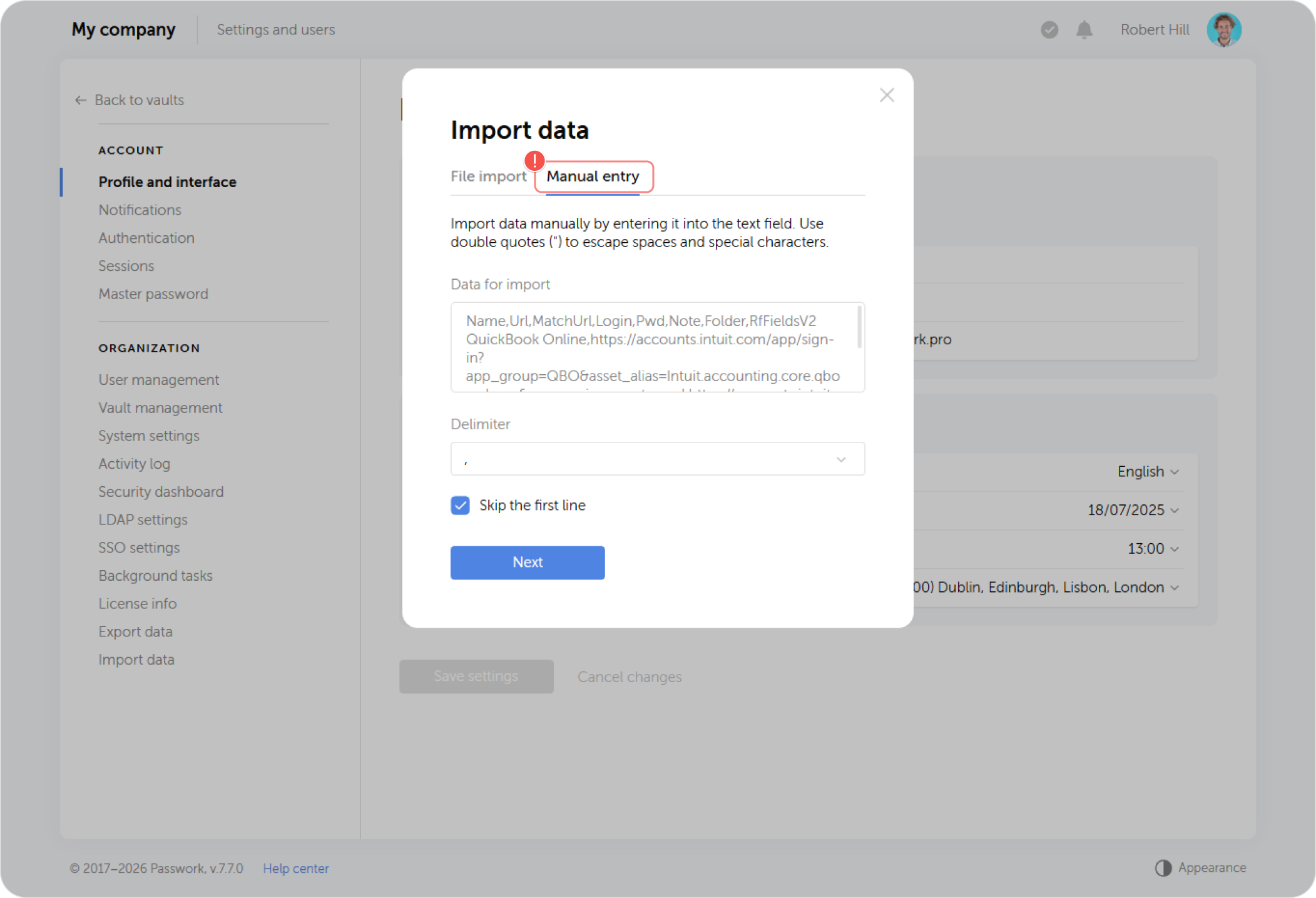Toggle the Appearance theme icon
Screen dimensions: 1316x898
(1163, 867)
